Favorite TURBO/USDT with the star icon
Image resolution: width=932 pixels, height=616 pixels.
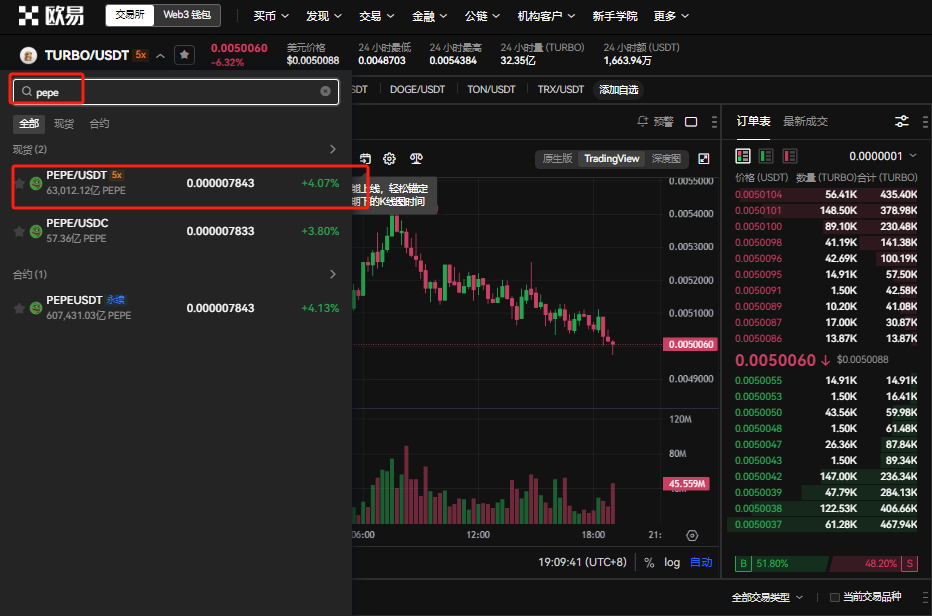pyautogui.click(x=184, y=55)
